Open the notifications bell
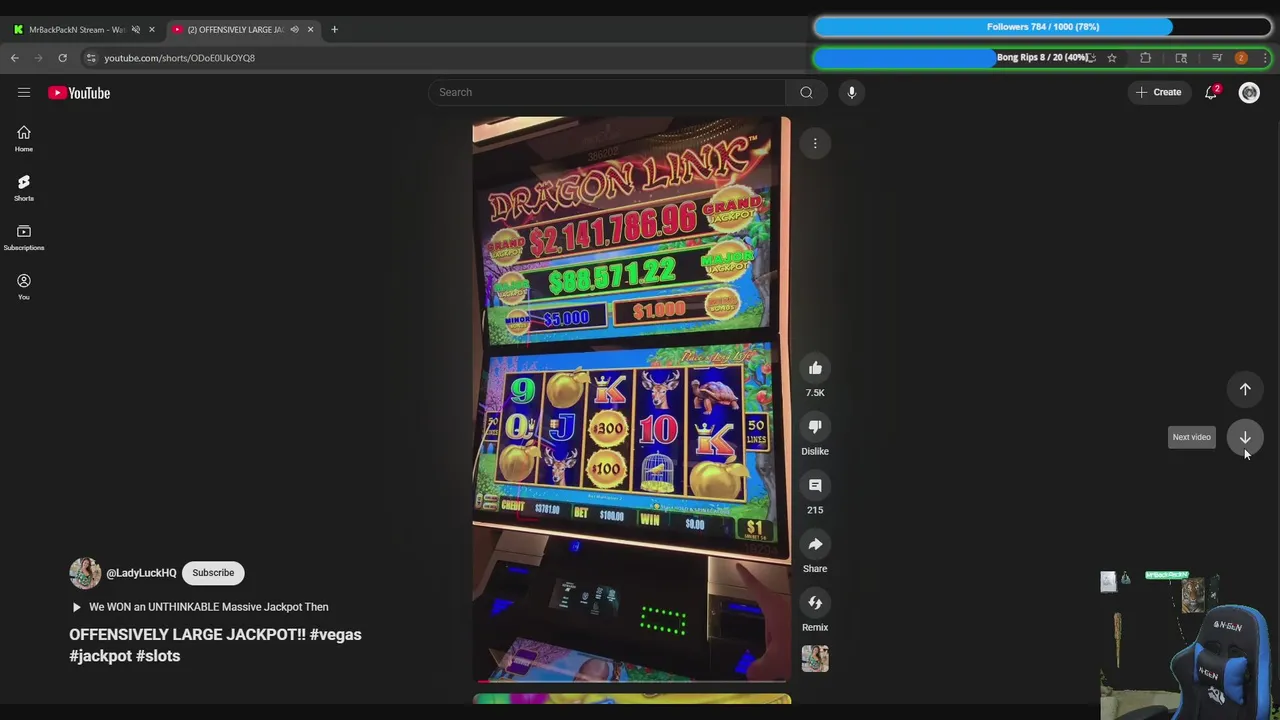1280x720 pixels. [x=1211, y=92]
